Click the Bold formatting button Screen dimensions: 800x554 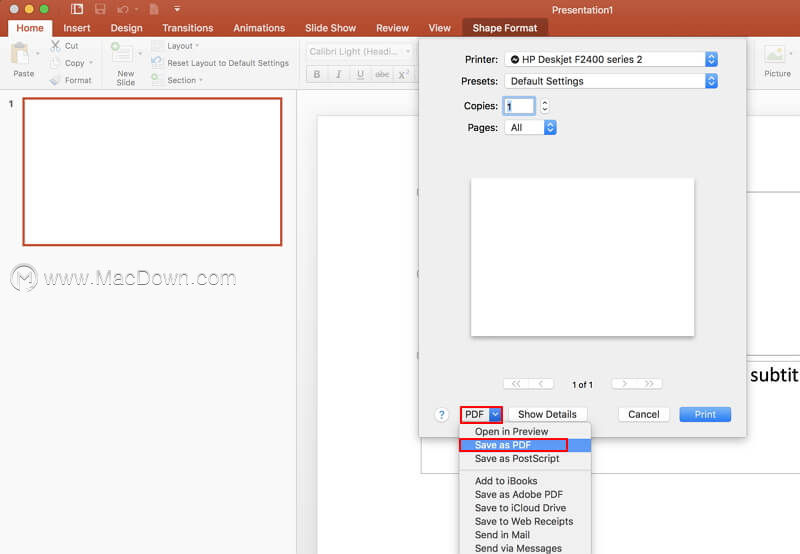[x=317, y=74]
